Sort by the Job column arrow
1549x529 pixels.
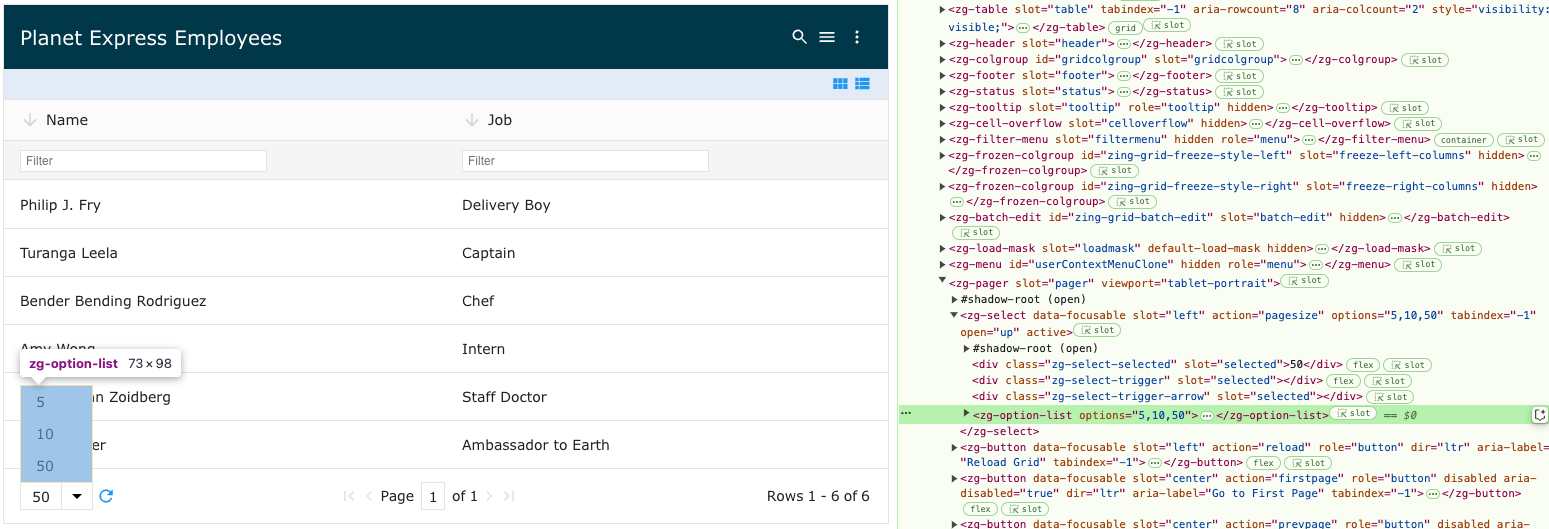(471, 120)
